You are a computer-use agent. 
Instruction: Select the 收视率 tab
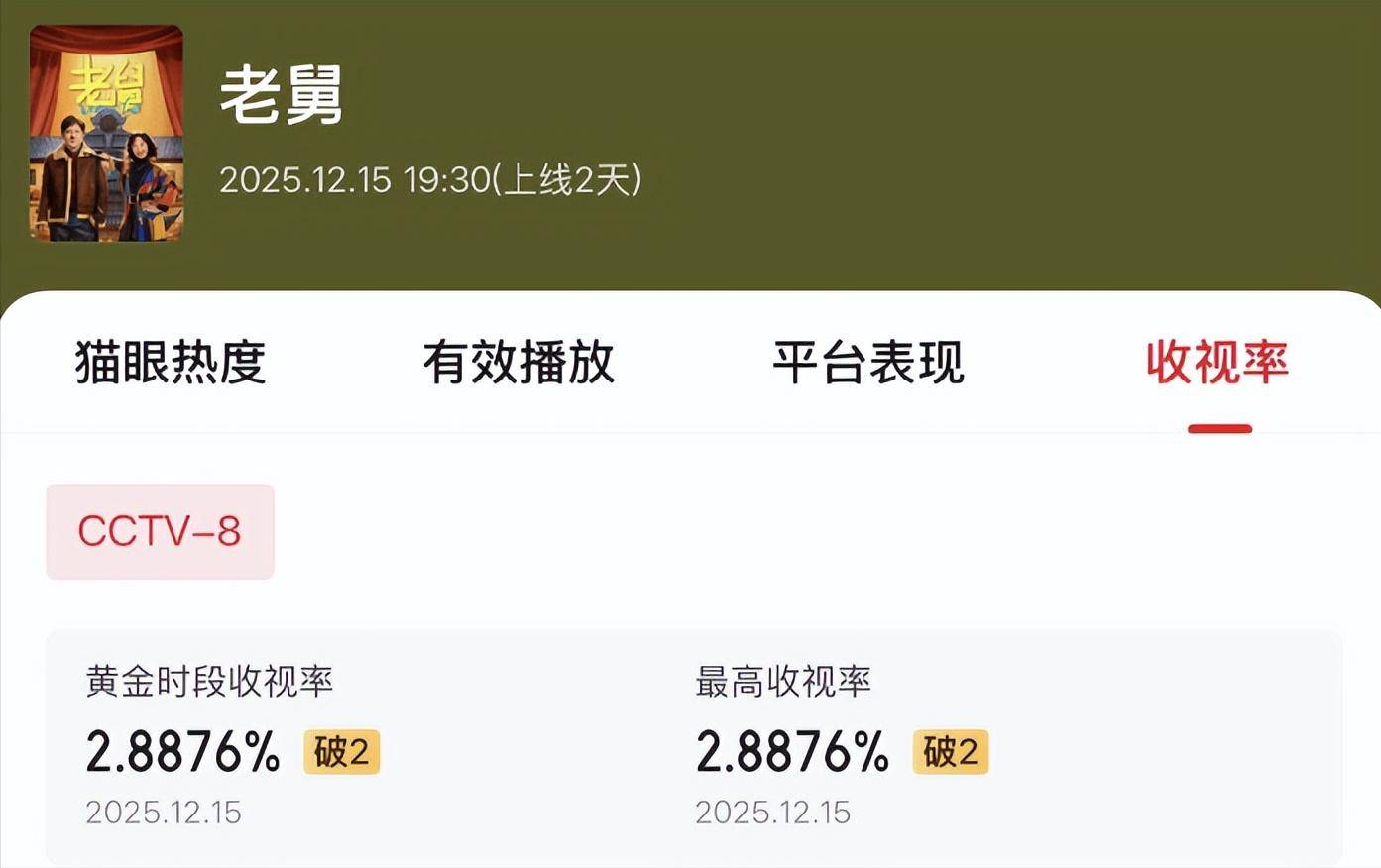[1216, 362]
